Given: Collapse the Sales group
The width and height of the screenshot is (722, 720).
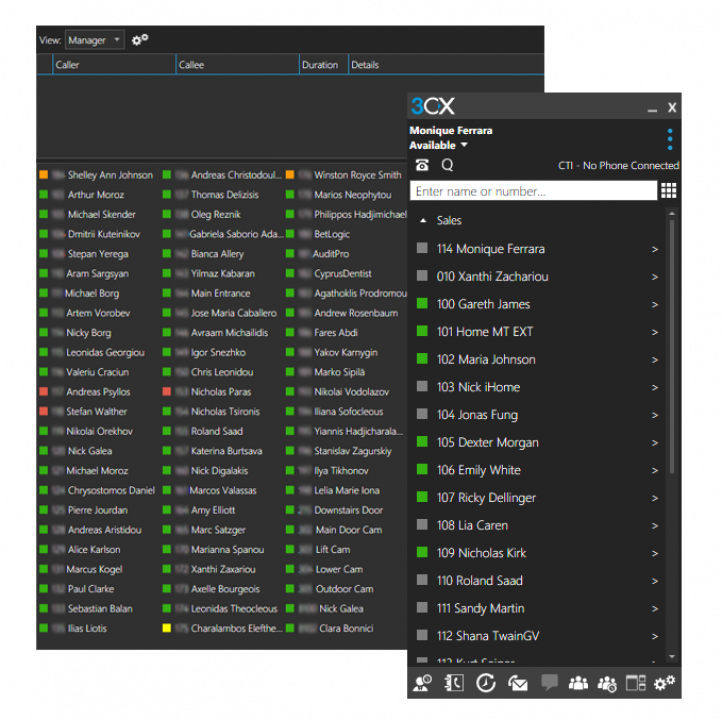Looking at the screenshot, I should point(423,221).
